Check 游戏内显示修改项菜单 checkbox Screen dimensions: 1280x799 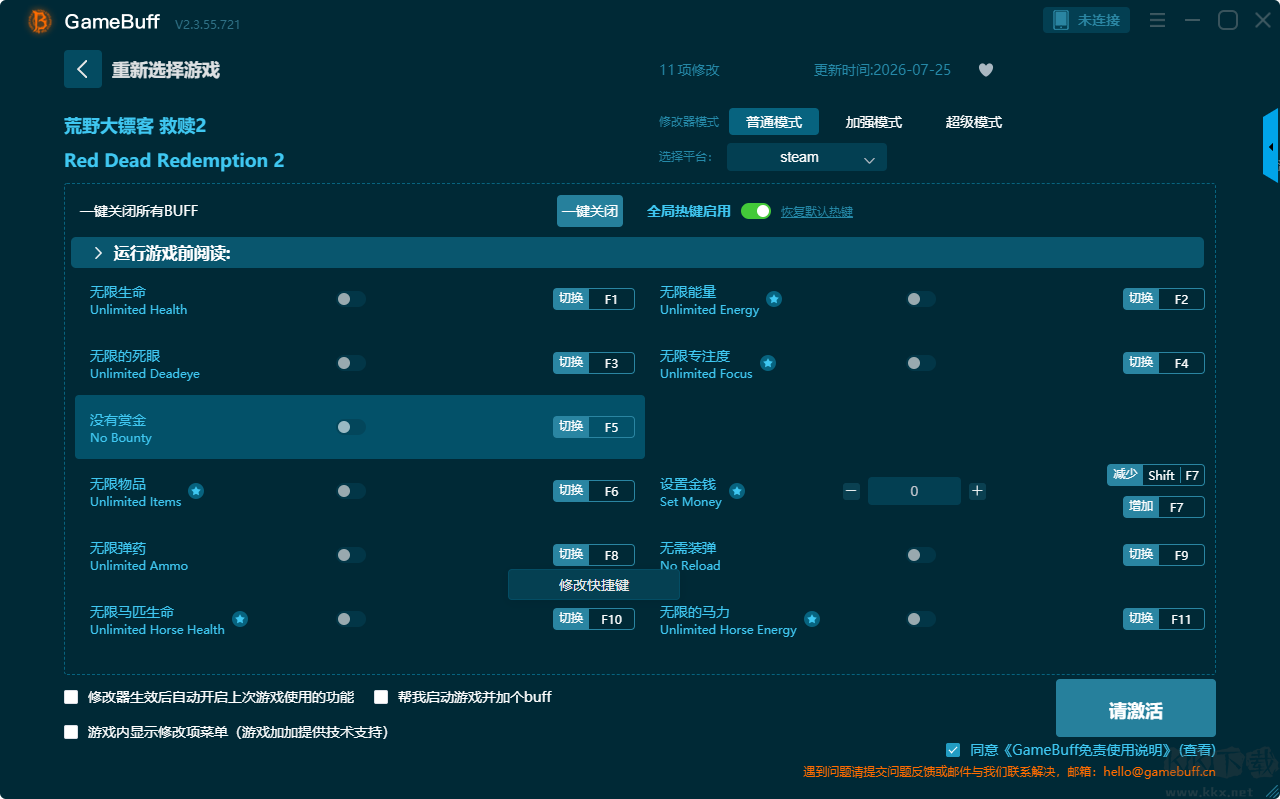click(71, 732)
